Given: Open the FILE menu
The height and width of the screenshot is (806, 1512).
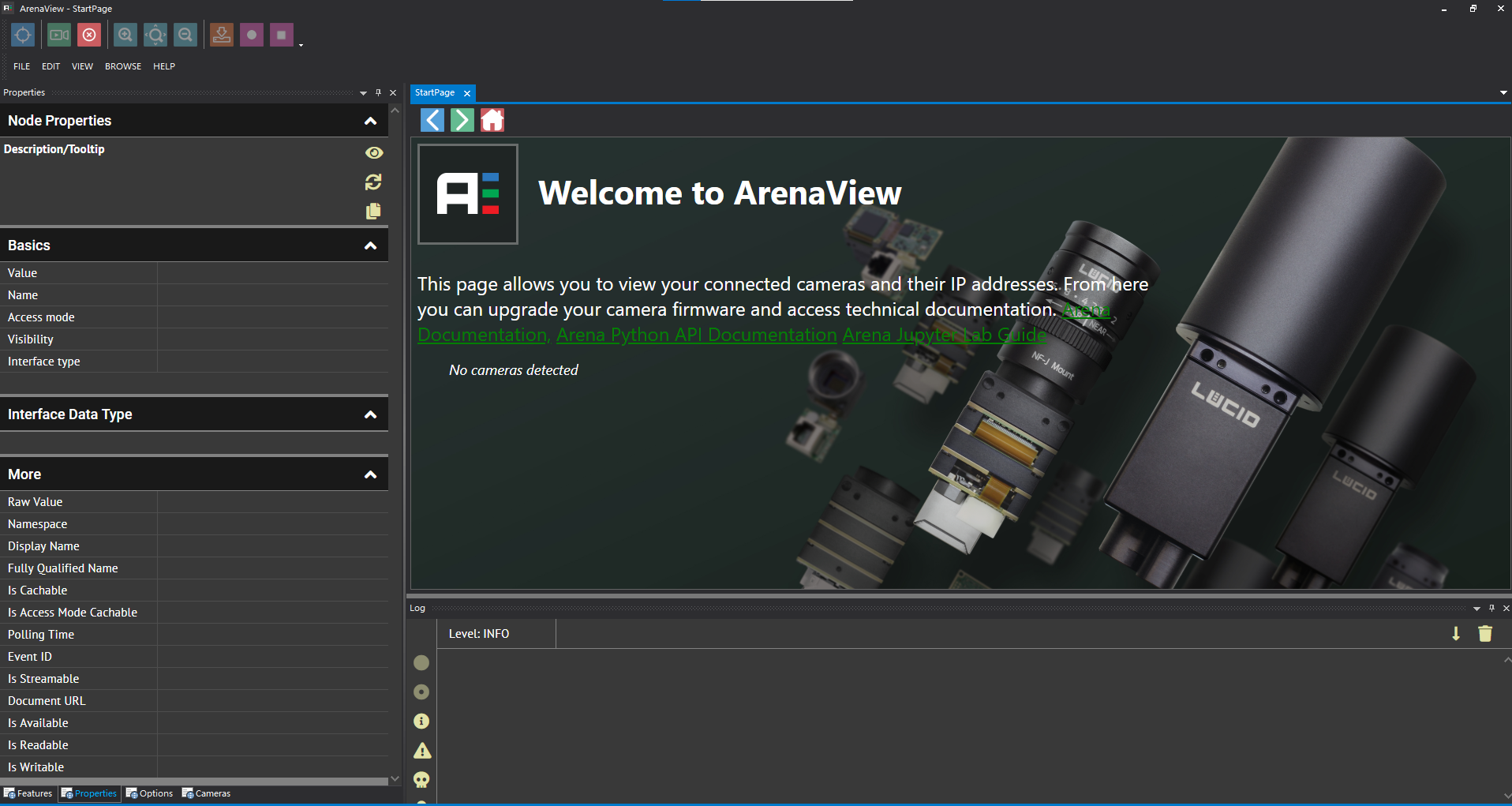Looking at the screenshot, I should click(x=22, y=66).
